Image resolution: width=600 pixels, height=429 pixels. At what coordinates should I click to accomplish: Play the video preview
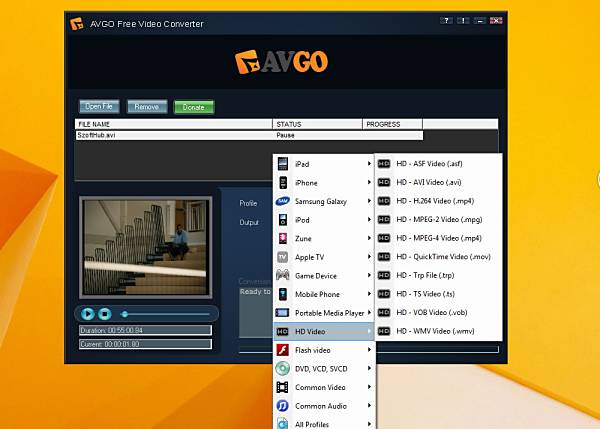click(x=88, y=314)
